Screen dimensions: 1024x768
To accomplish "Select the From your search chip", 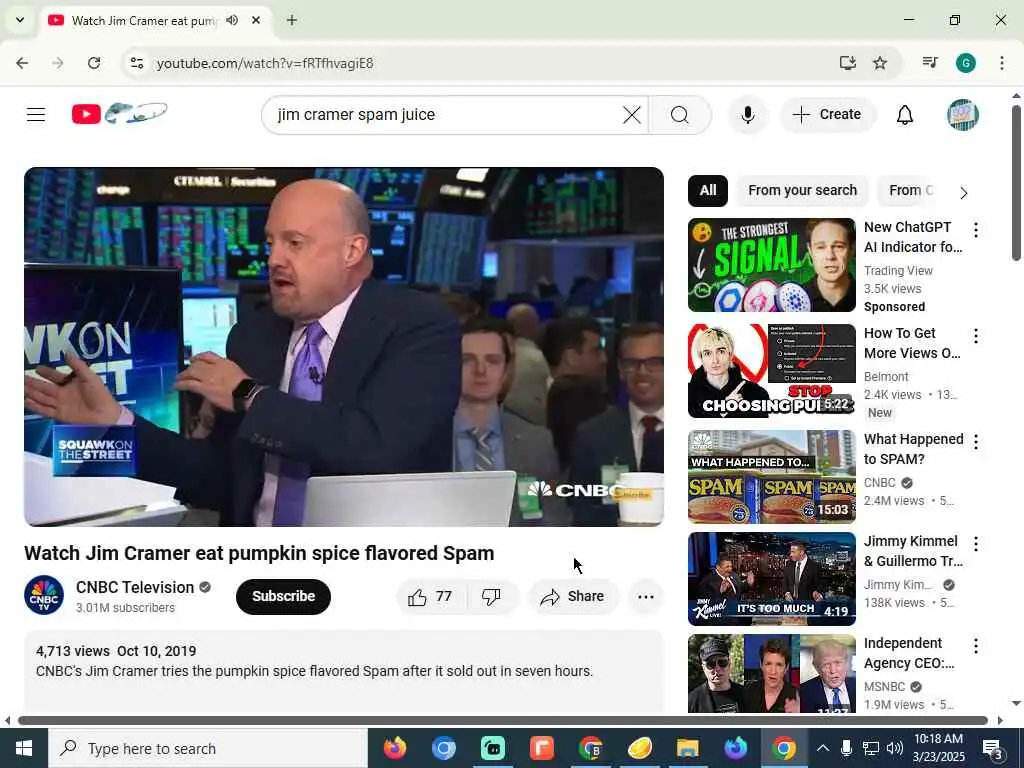I will tap(802, 190).
